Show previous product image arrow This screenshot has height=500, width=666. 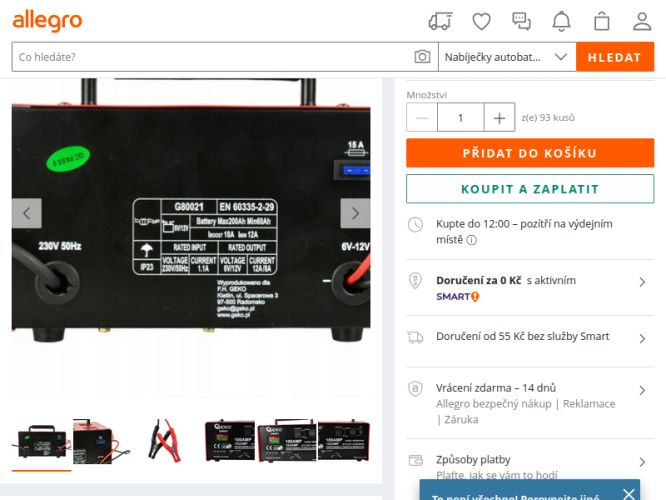coord(27,213)
